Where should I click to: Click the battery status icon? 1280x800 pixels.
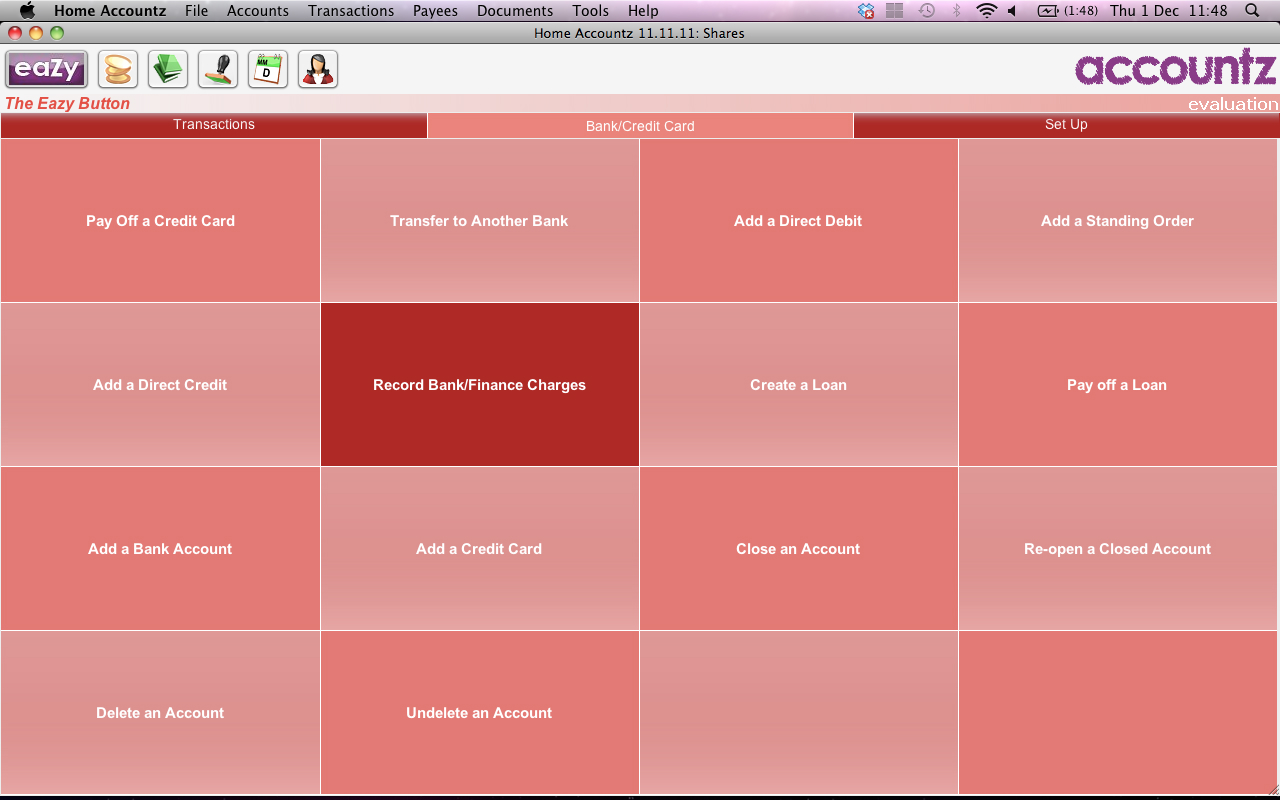point(1067,11)
